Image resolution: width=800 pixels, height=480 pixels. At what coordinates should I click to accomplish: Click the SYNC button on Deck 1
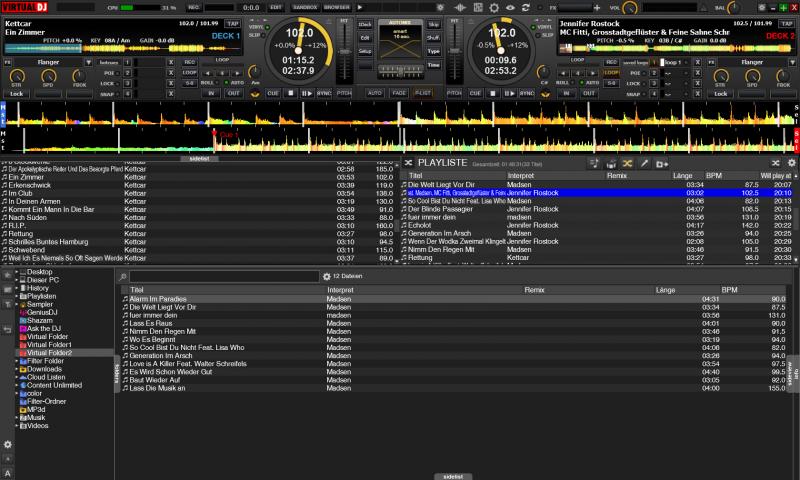coord(324,92)
